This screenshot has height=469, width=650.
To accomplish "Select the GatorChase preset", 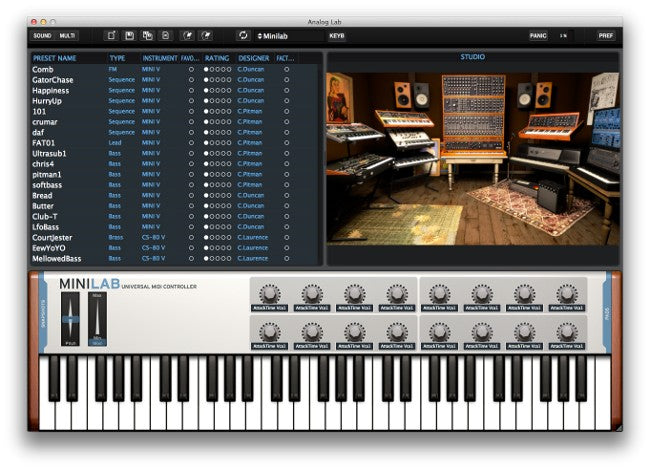I will [x=53, y=80].
